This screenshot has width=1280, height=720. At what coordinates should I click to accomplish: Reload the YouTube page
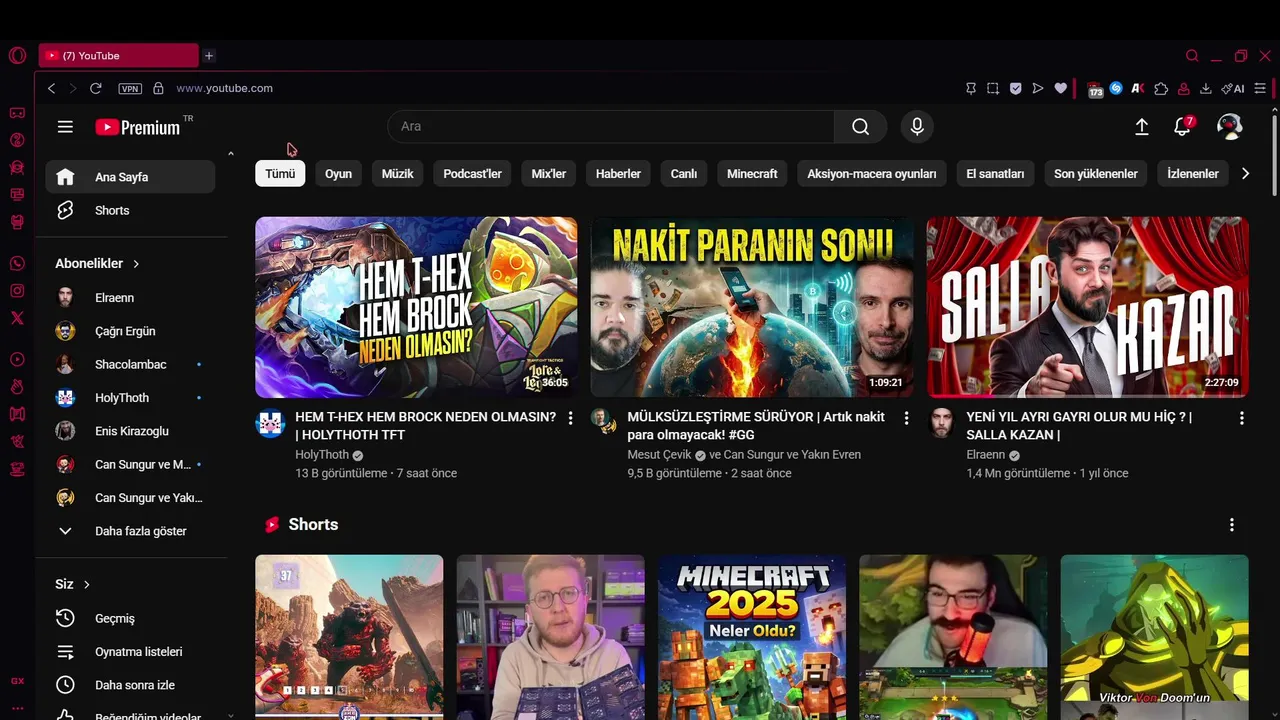[x=96, y=88]
